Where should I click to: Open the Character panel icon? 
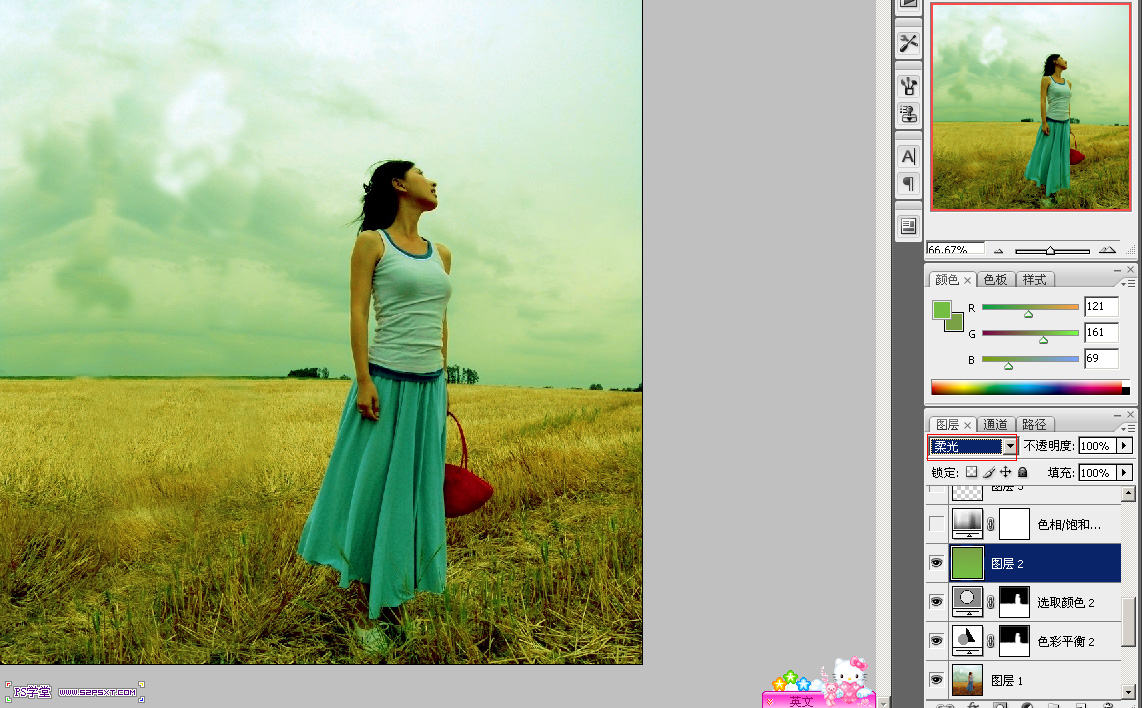[x=908, y=156]
